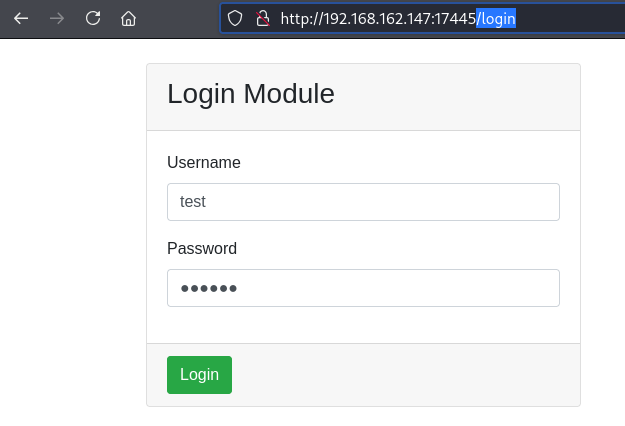625x426 pixels.
Task: Click the http:// scheme text in URL
Action: 301,18
